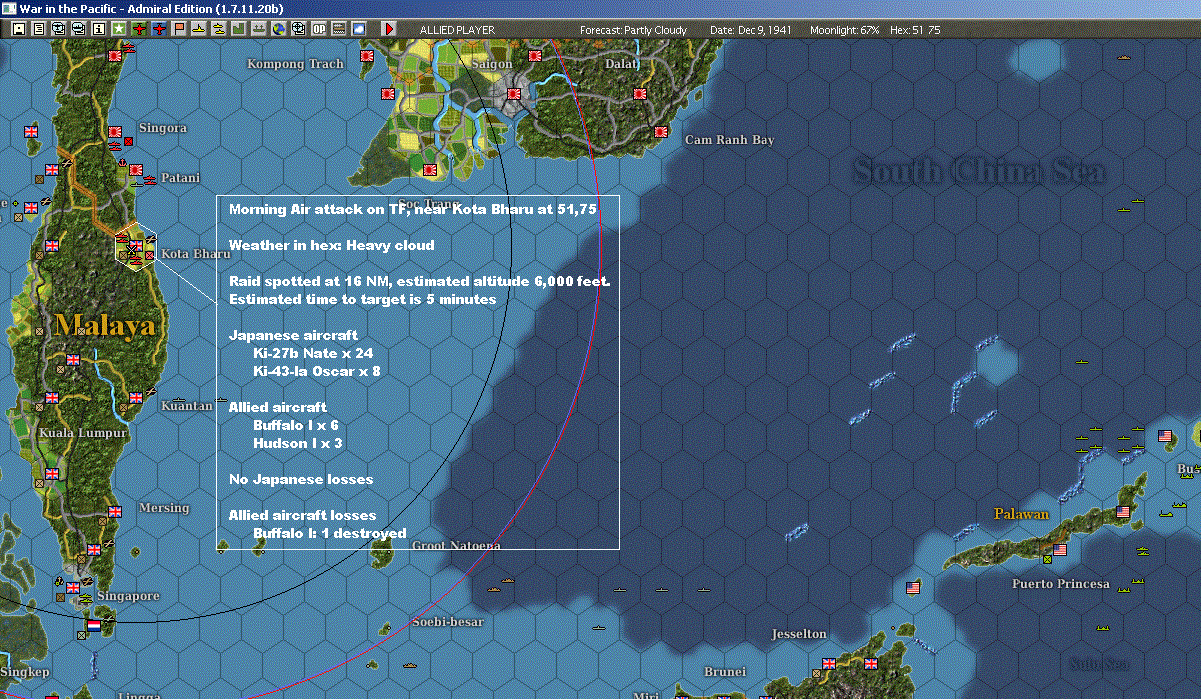This screenshot has height=699, width=1201.
Task: Select US flag unit above Puerto Princesa
Action: coord(1060,549)
